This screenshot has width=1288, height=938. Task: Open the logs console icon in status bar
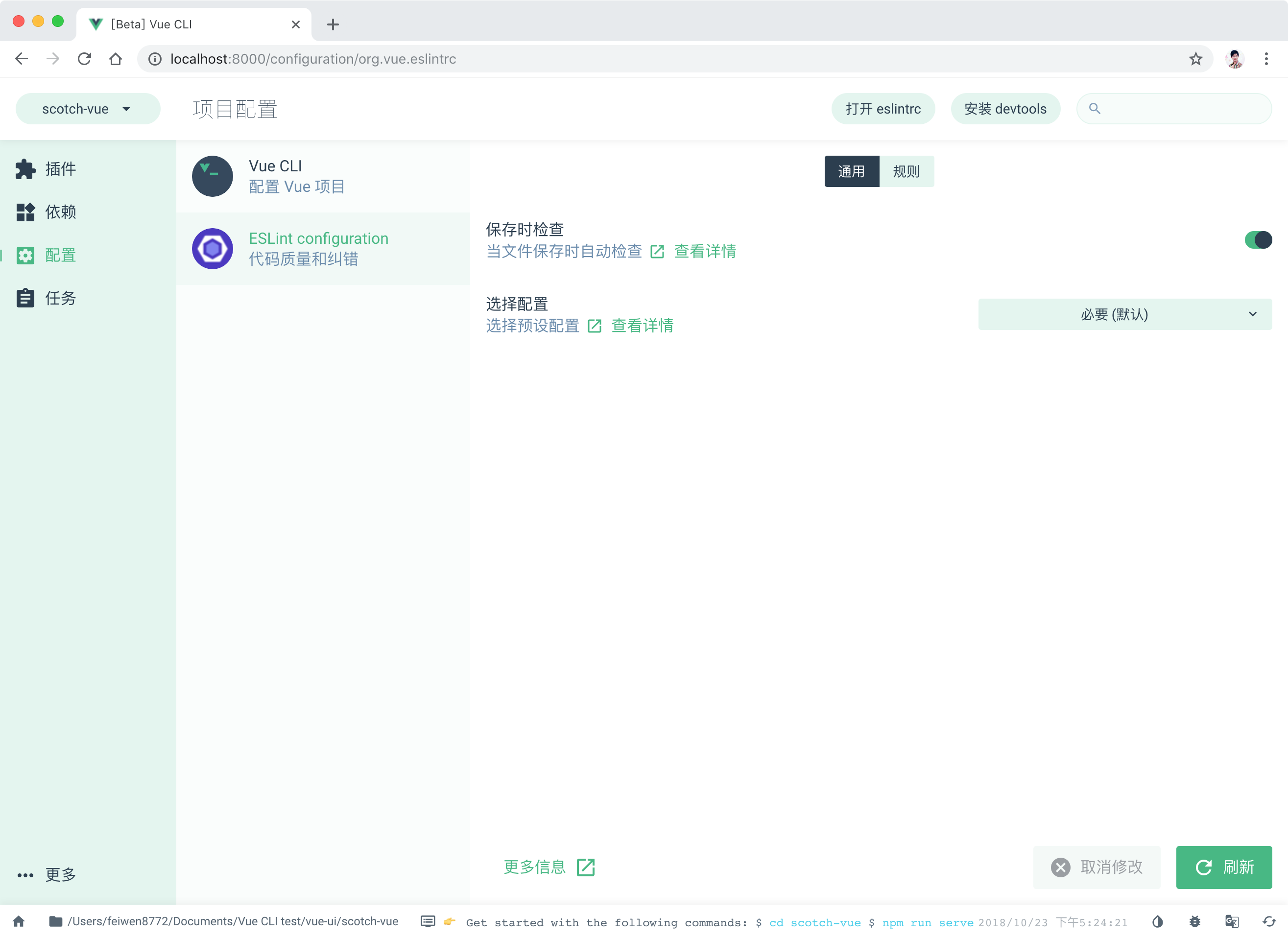click(x=428, y=921)
